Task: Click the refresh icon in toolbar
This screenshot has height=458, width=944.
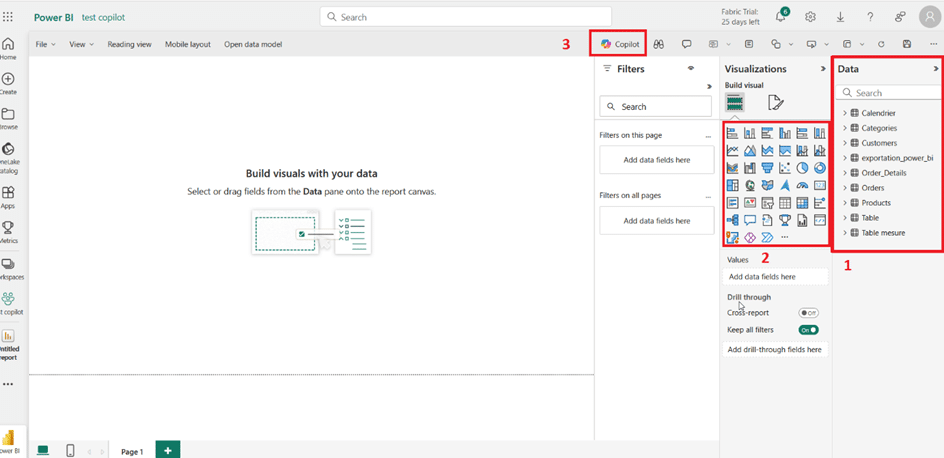Action: [x=881, y=44]
